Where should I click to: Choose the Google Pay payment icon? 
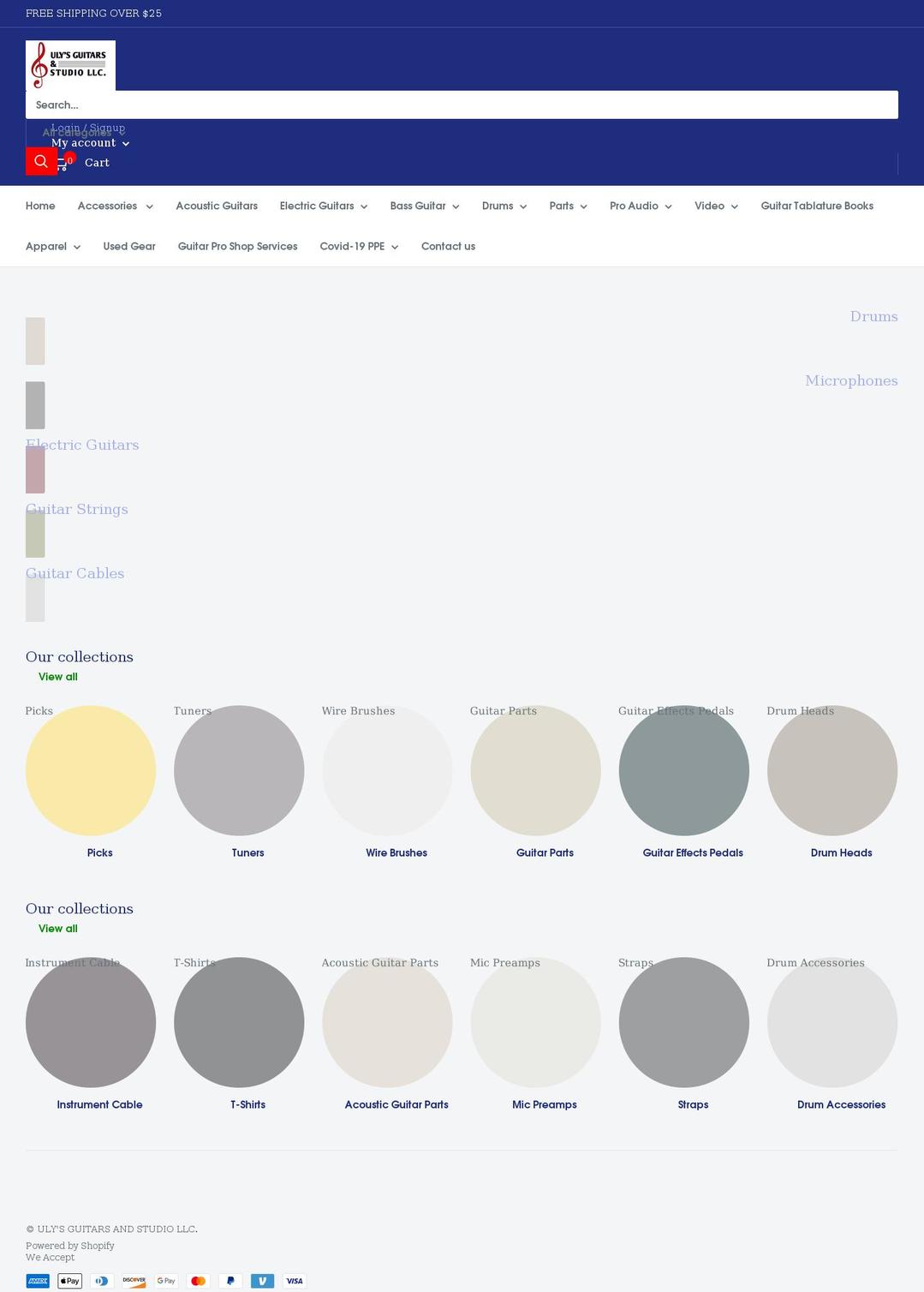point(166,1281)
